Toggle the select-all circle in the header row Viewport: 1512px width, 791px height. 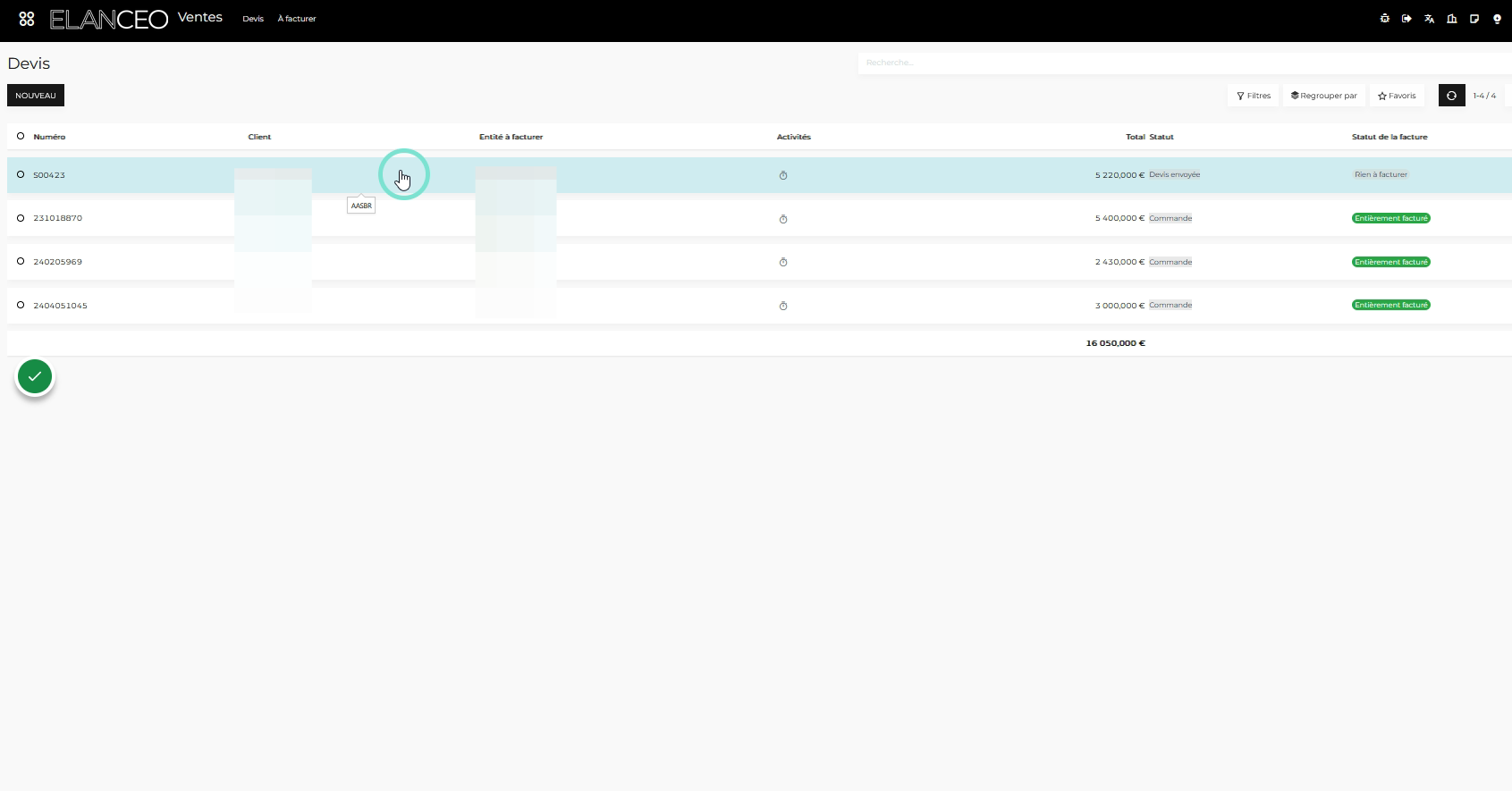point(21,136)
